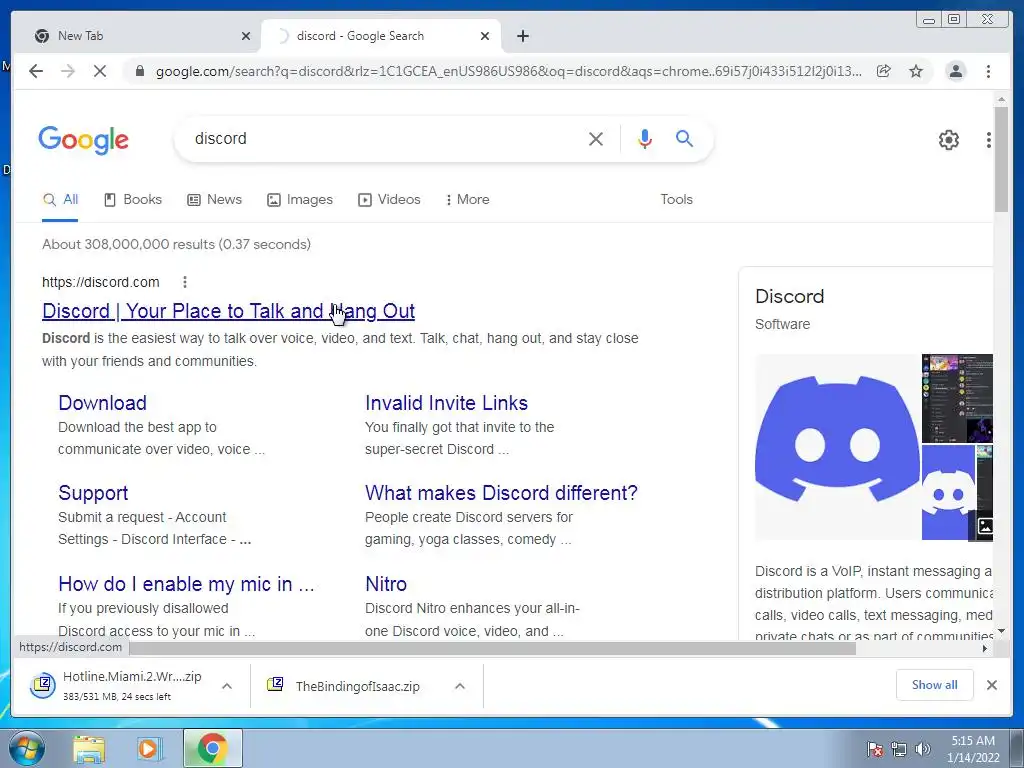
Task: Open Chrome's three-dot menu
Action: (x=988, y=71)
